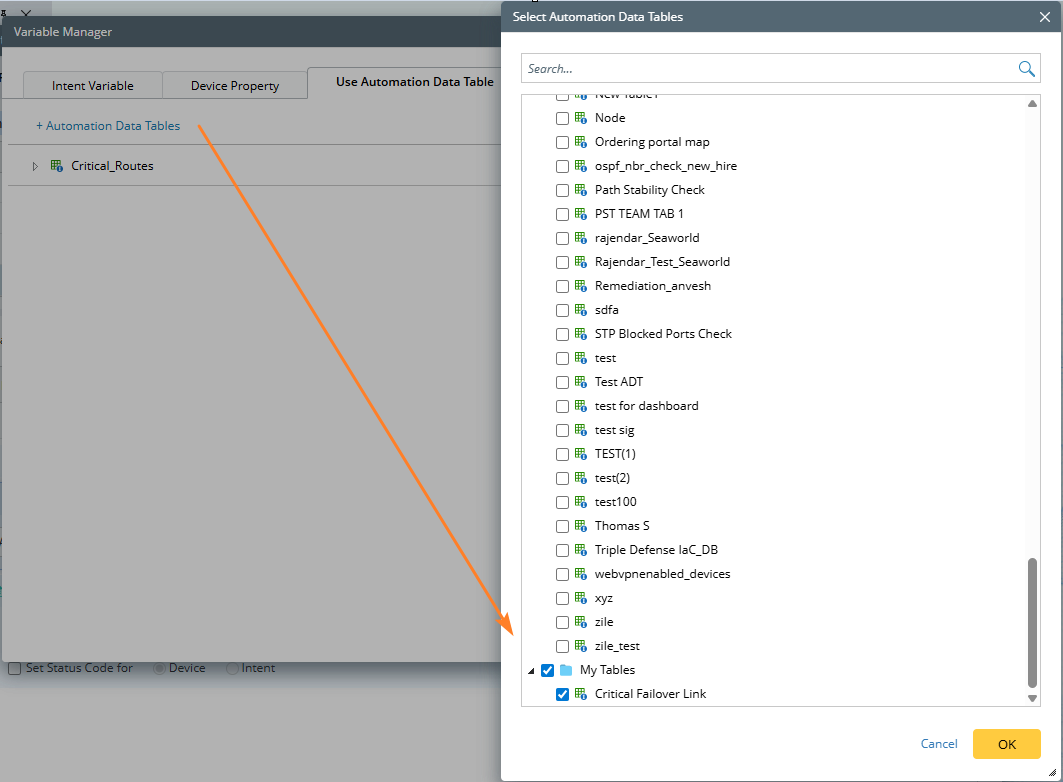Click the PST TEAM TAB 1 table icon
The image size is (1063, 782).
pyautogui.click(x=581, y=214)
